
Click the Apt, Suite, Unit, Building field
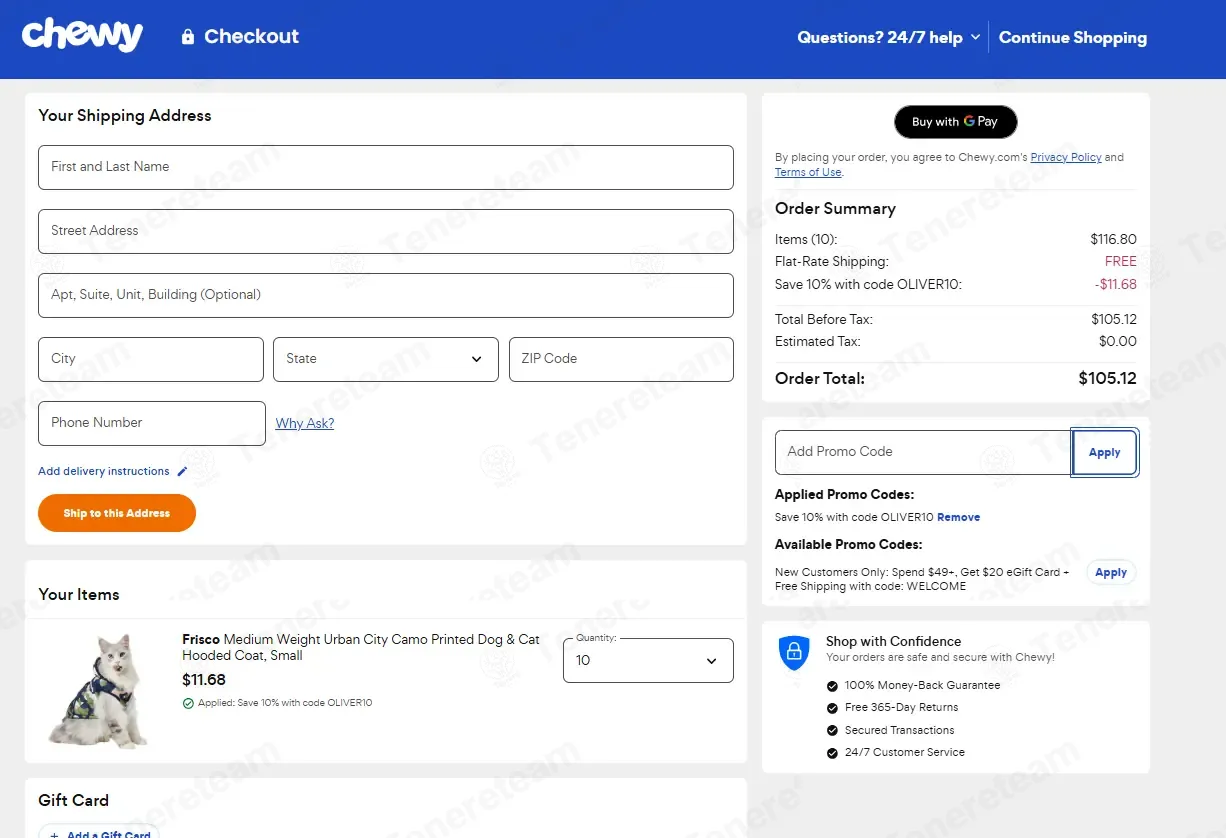click(x=386, y=295)
